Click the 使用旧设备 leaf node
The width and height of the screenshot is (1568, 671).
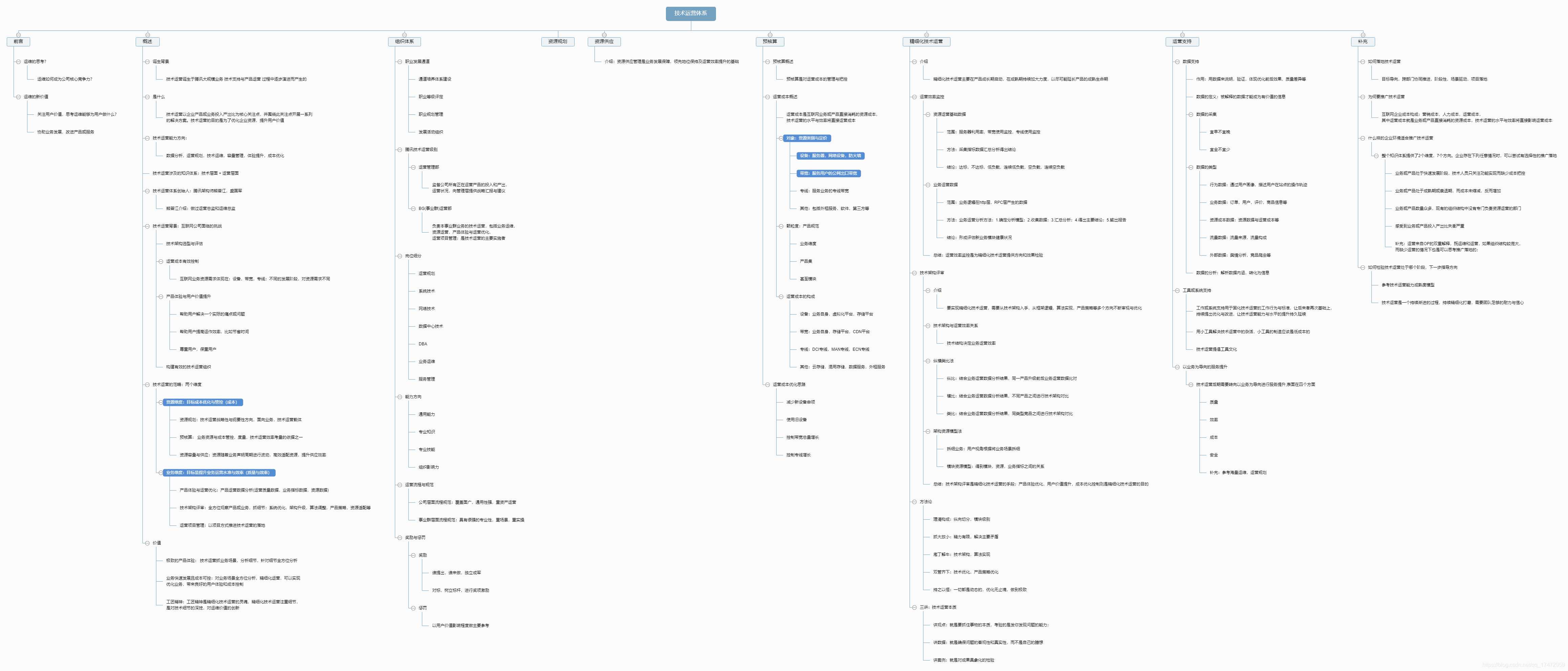(796, 420)
